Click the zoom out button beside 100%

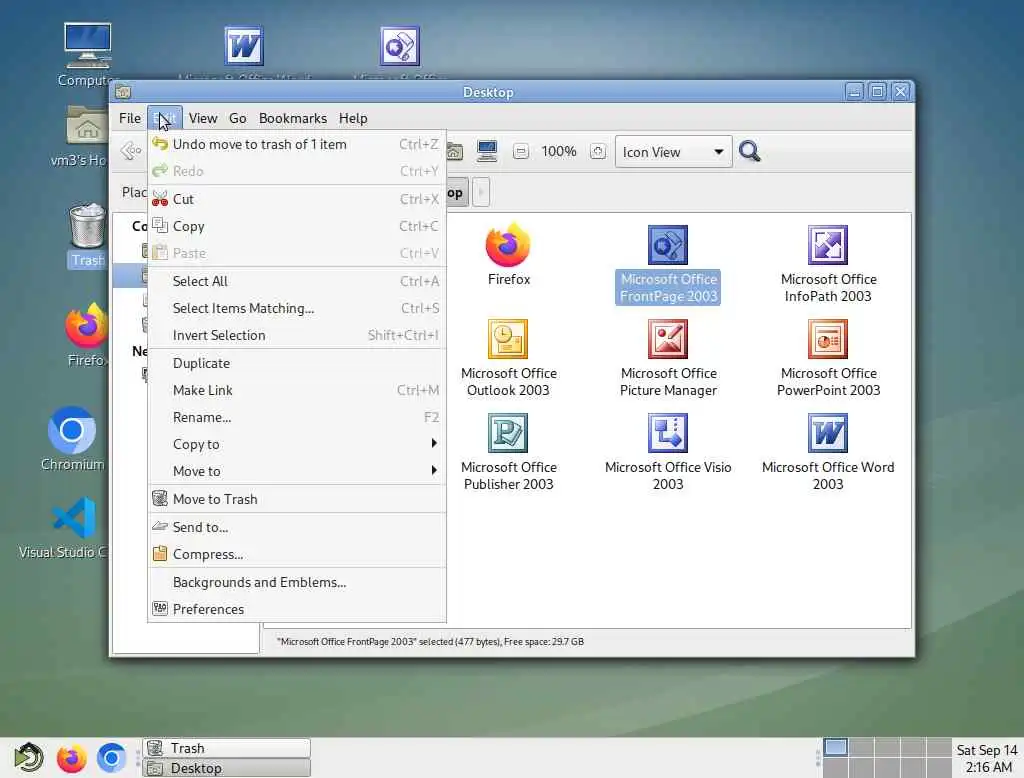(x=520, y=152)
